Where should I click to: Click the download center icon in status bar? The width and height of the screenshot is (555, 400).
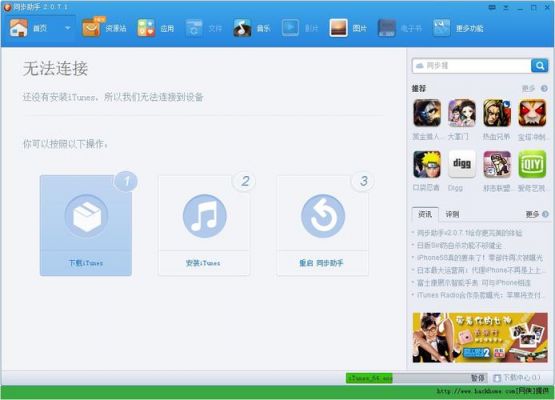coord(497,378)
